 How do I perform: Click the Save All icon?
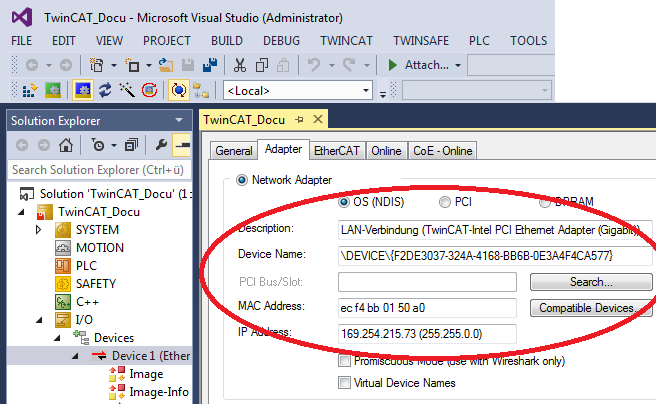[x=210, y=65]
